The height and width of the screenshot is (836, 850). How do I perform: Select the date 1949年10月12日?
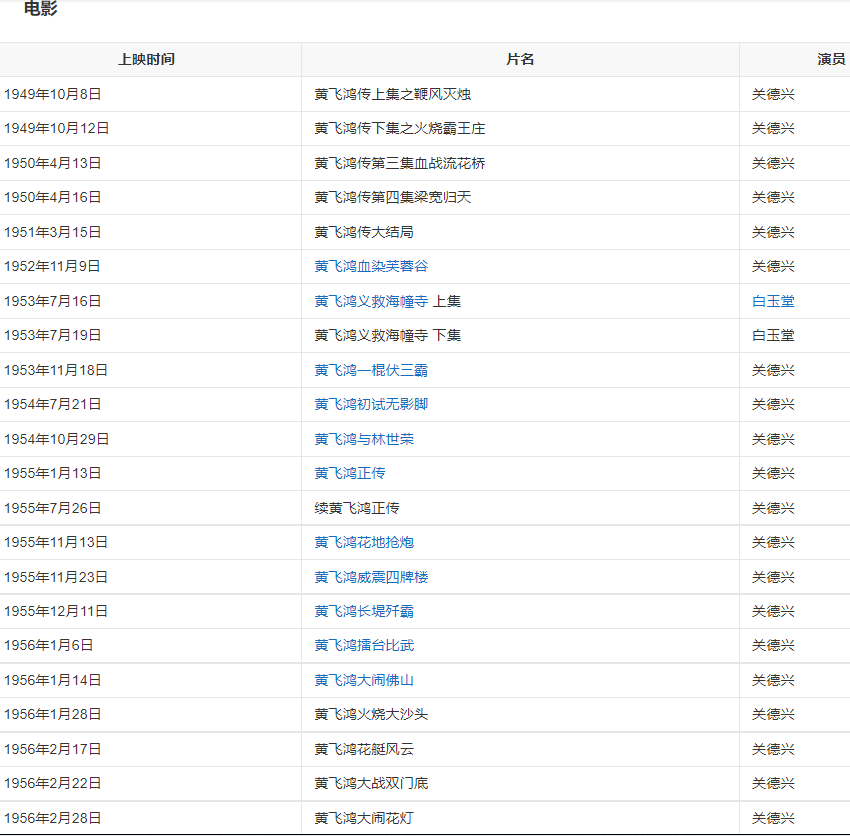[x=56, y=128]
